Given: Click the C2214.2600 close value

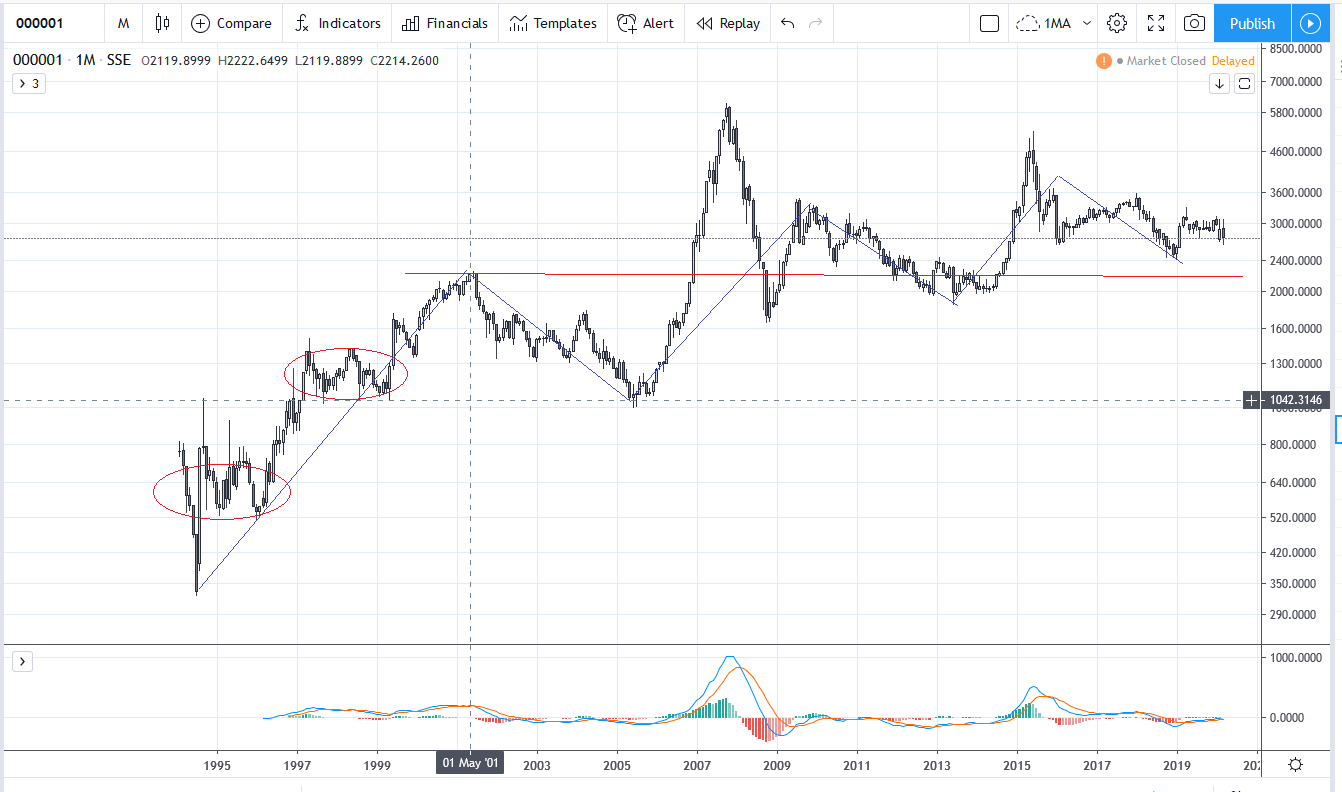Looking at the screenshot, I should click(x=404, y=60).
